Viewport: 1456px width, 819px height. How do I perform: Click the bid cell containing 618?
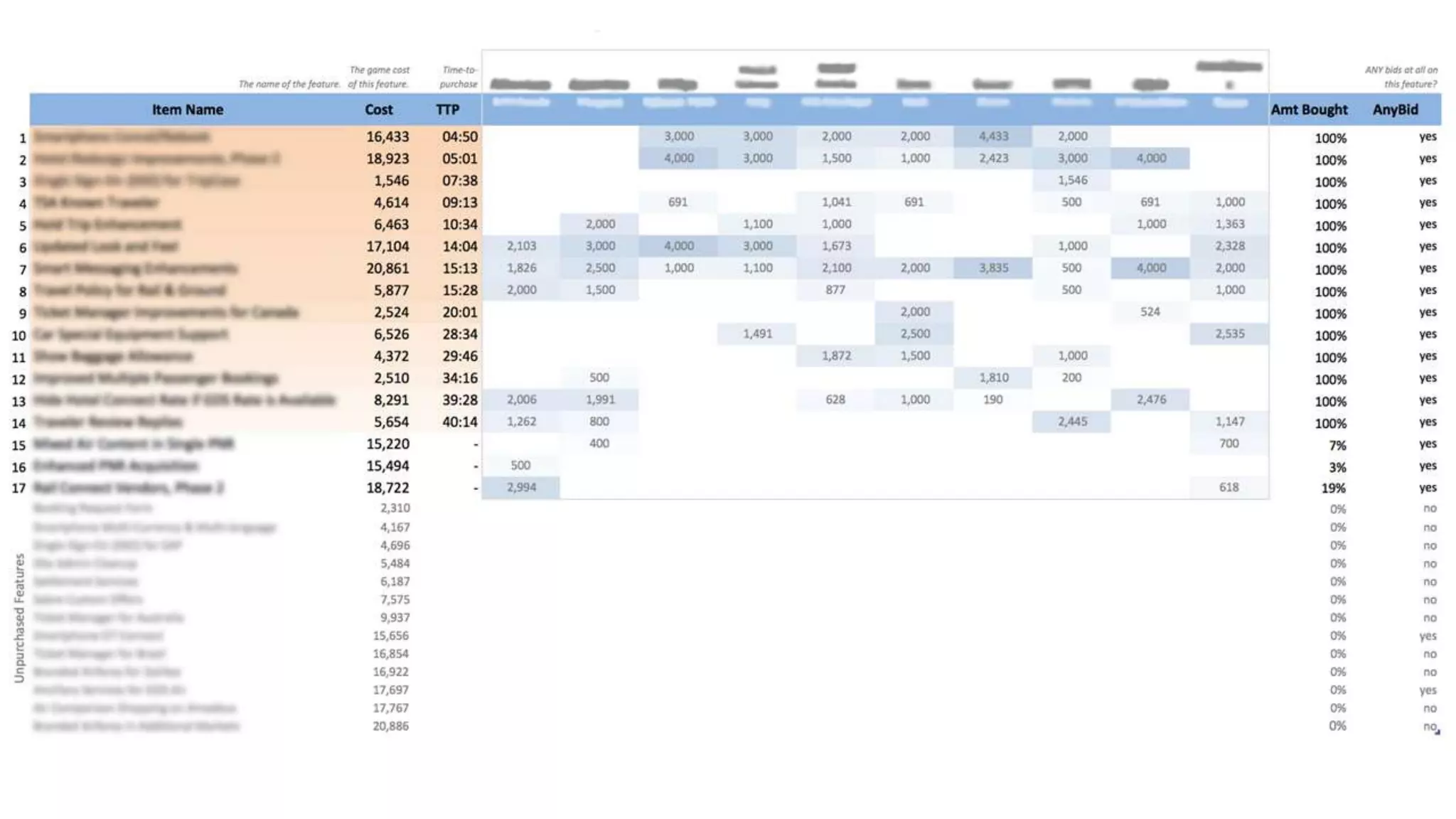pyautogui.click(x=1228, y=487)
